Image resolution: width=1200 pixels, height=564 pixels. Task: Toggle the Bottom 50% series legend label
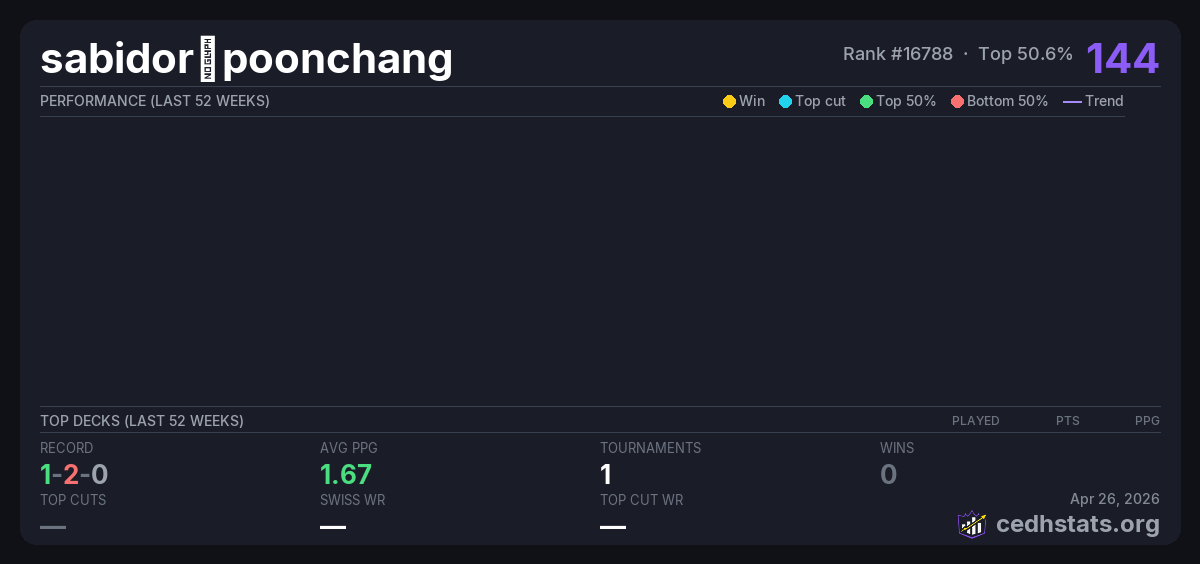(1007, 101)
